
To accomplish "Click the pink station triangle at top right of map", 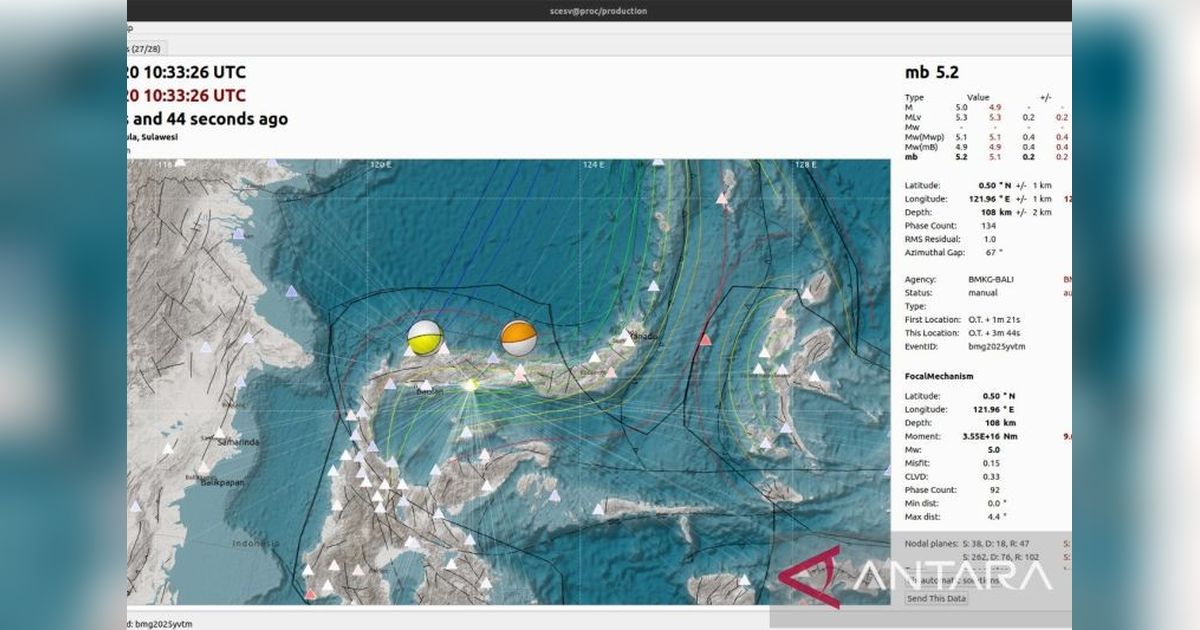I will point(721,199).
